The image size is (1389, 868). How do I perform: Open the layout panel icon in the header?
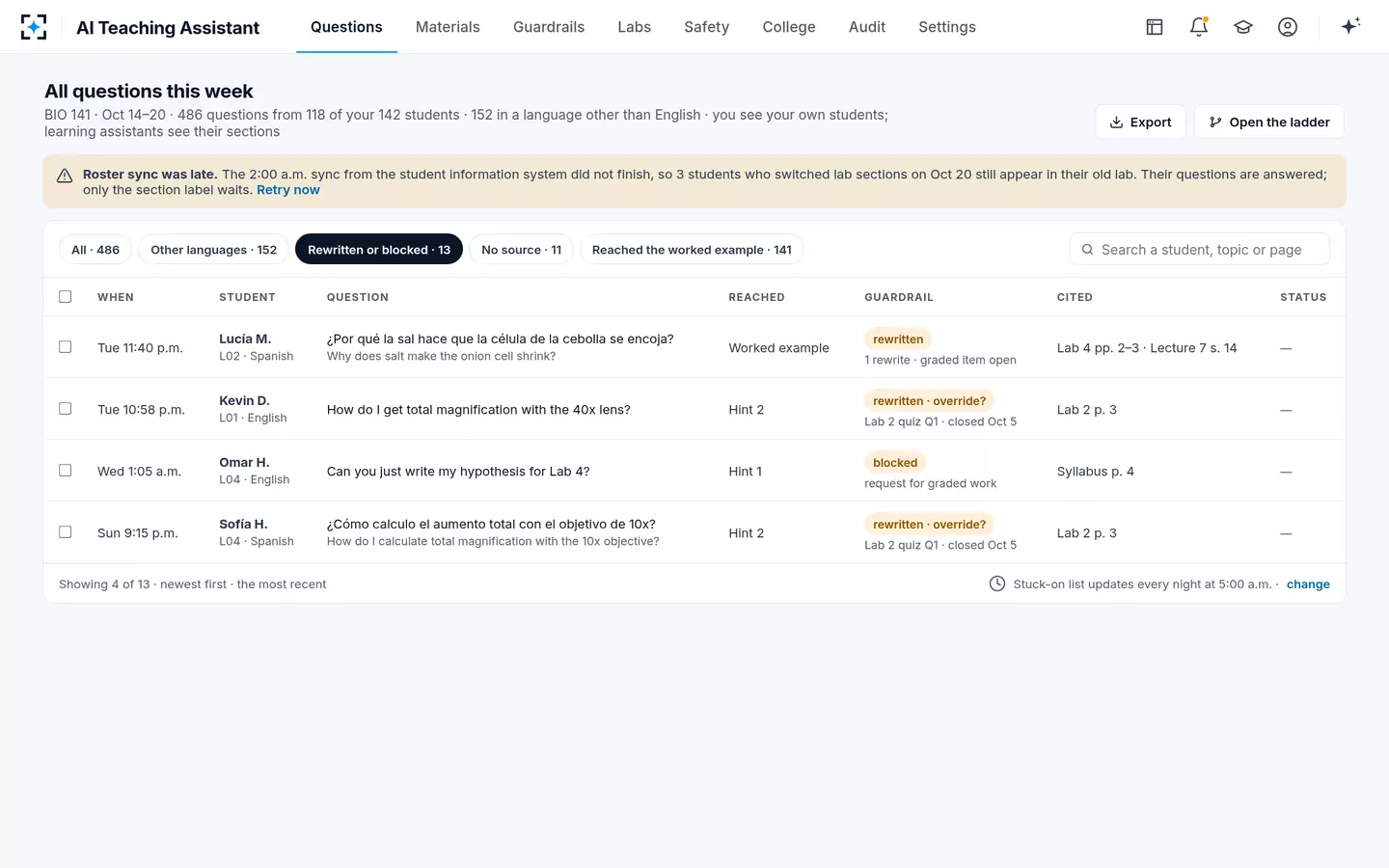pyautogui.click(x=1155, y=27)
